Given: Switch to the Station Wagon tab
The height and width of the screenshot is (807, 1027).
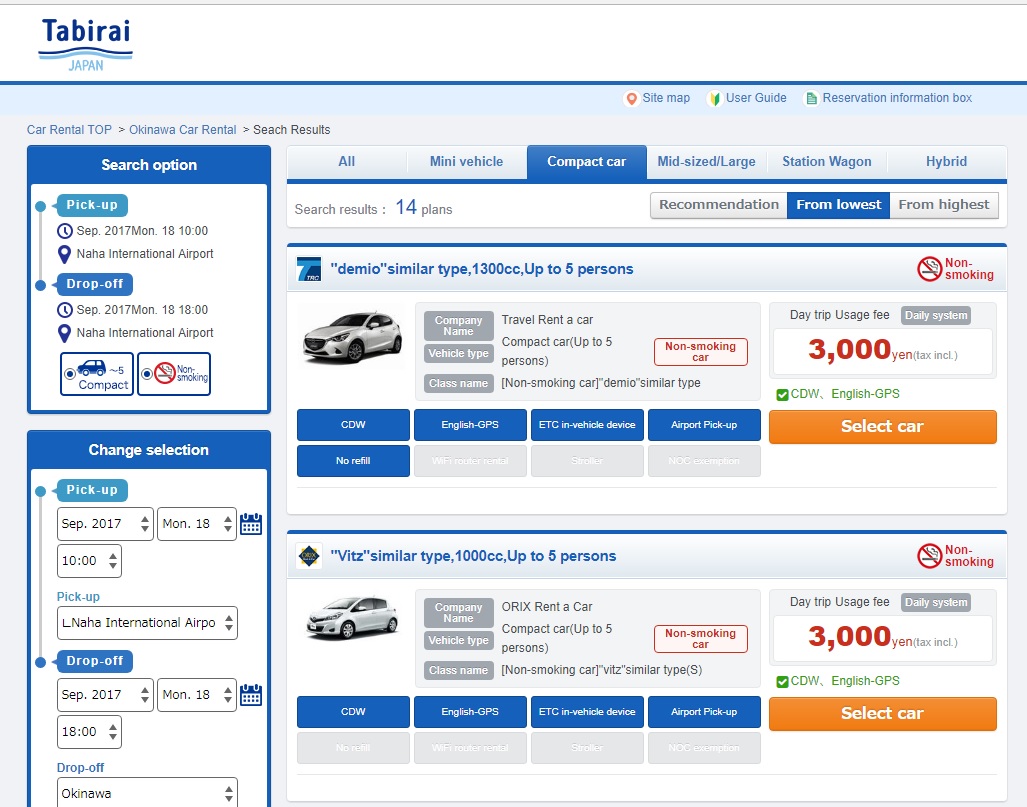Looking at the screenshot, I should tap(827, 162).
